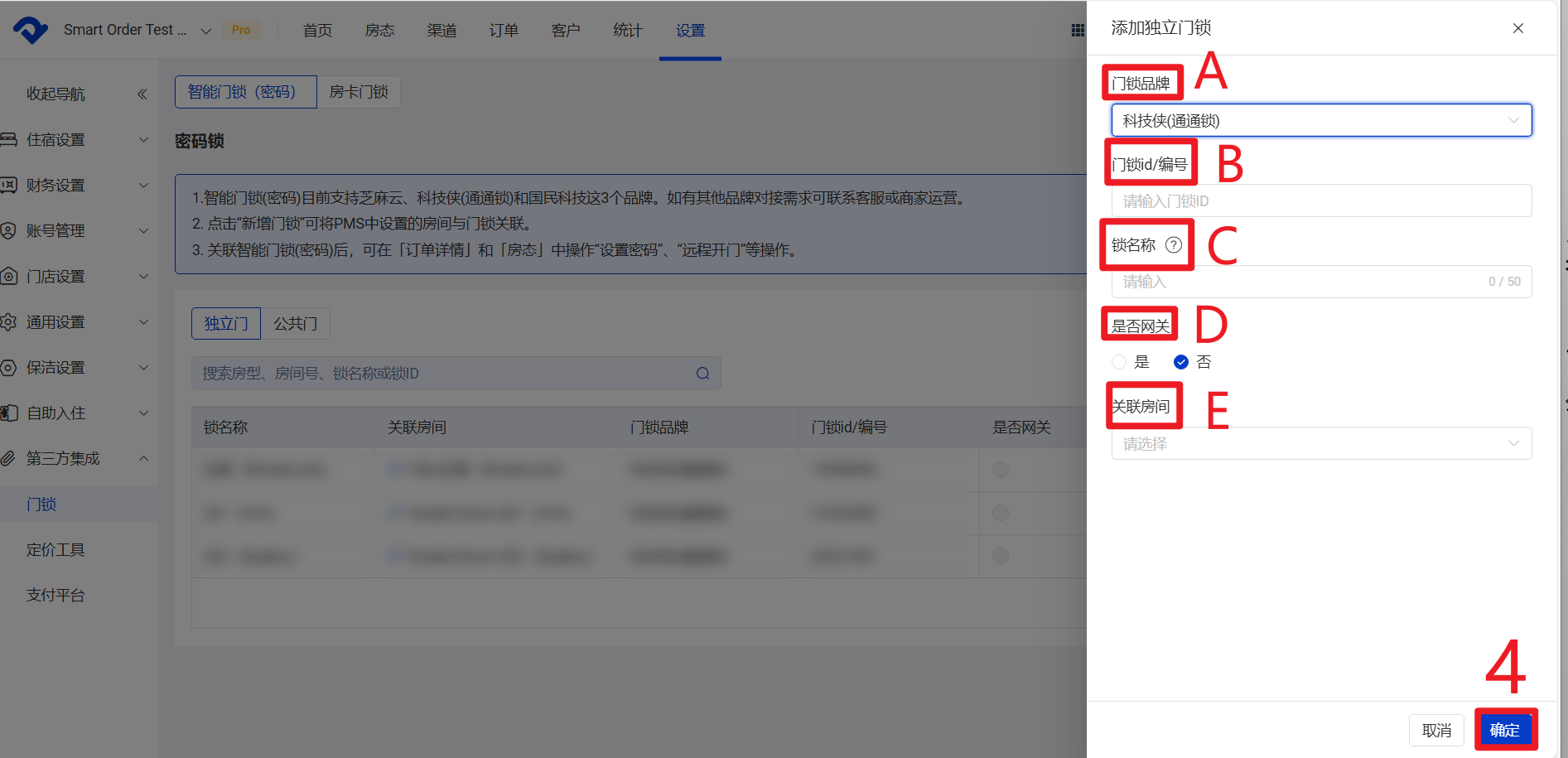Click the 确定 confirm button

[x=1504, y=730]
